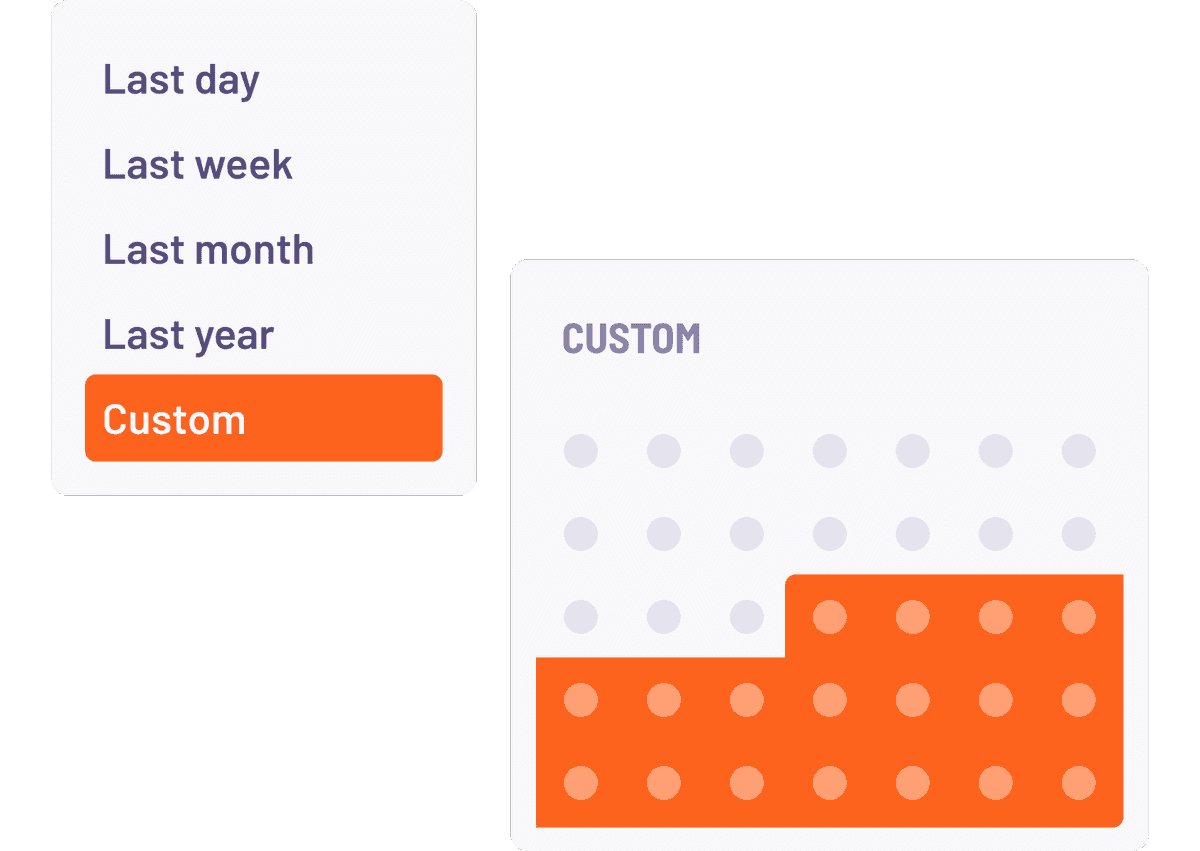Click last dot in top calendar row

tap(1078, 451)
